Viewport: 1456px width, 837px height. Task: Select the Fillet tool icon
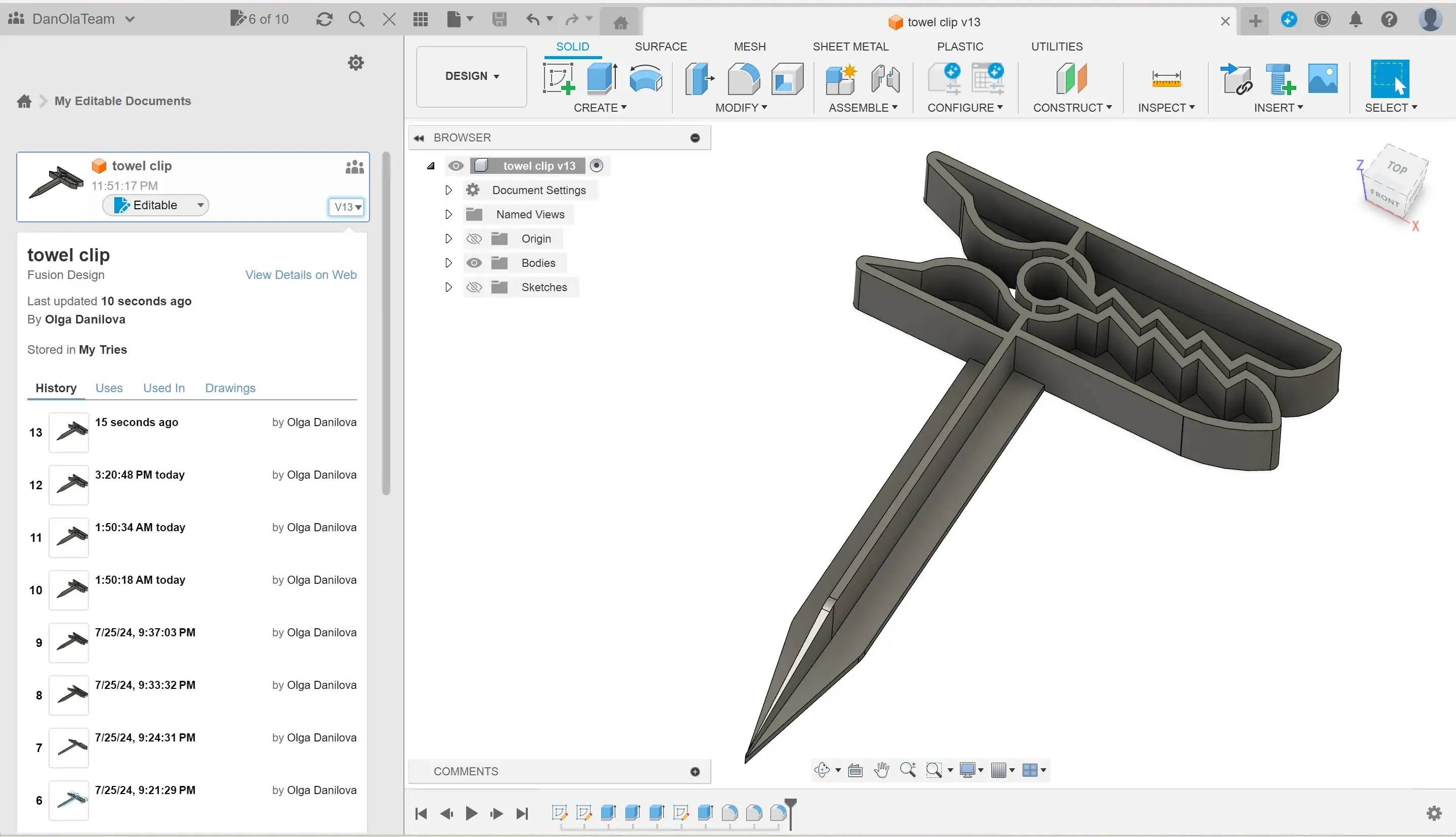(743, 78)
